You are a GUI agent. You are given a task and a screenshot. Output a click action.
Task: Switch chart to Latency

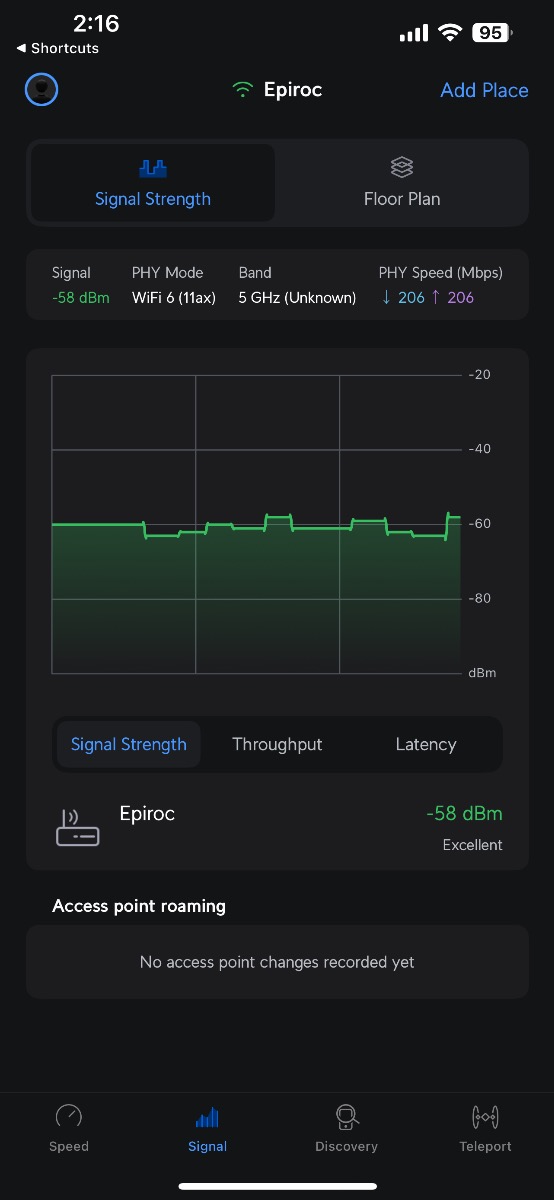click(426, 744)
